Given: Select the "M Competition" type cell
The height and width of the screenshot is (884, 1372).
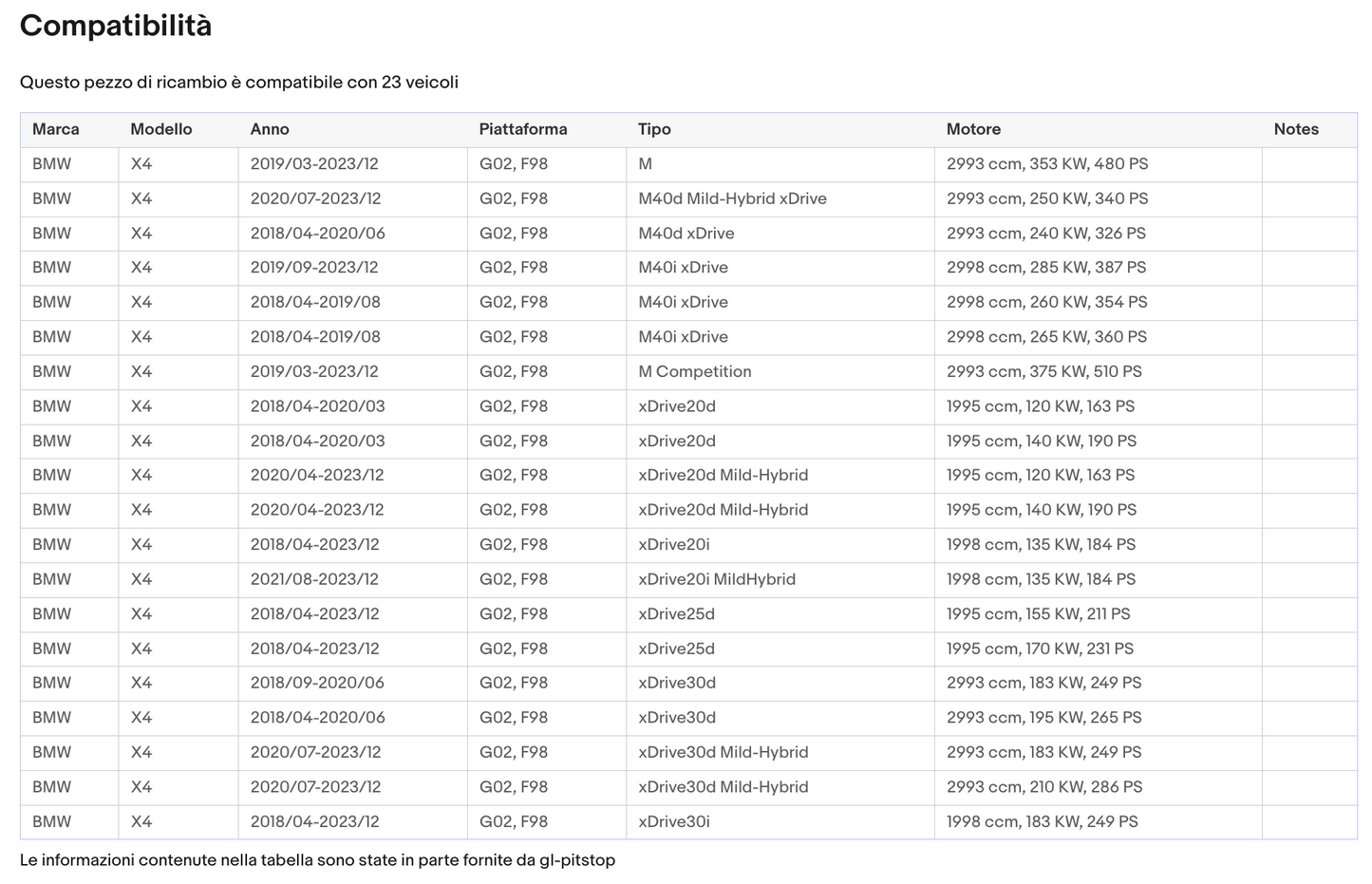Looking at the screenshot, I should (695, 372).
